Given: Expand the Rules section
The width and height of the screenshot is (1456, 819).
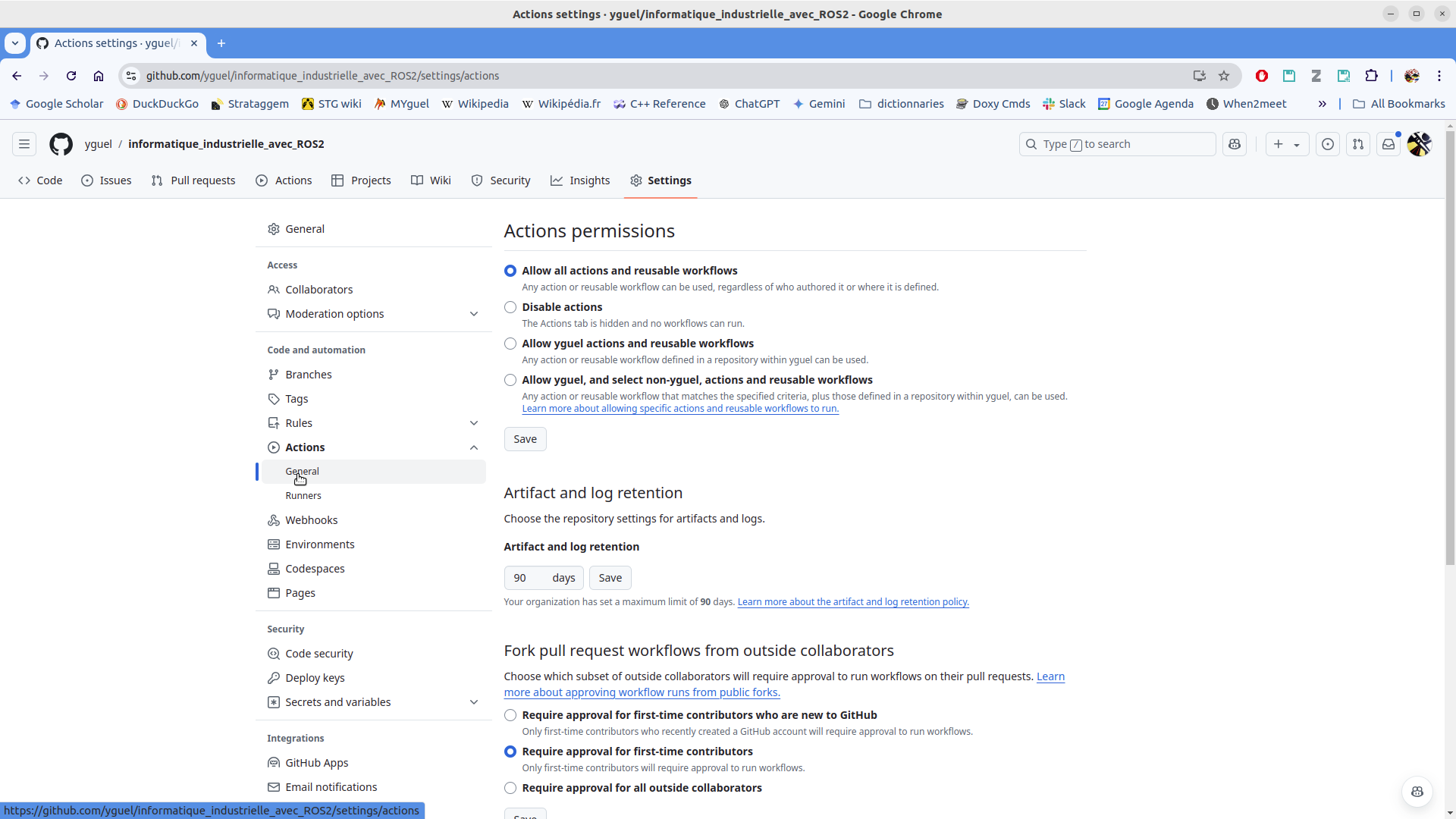Looking at the screenshot, I should tap(473, 422).
